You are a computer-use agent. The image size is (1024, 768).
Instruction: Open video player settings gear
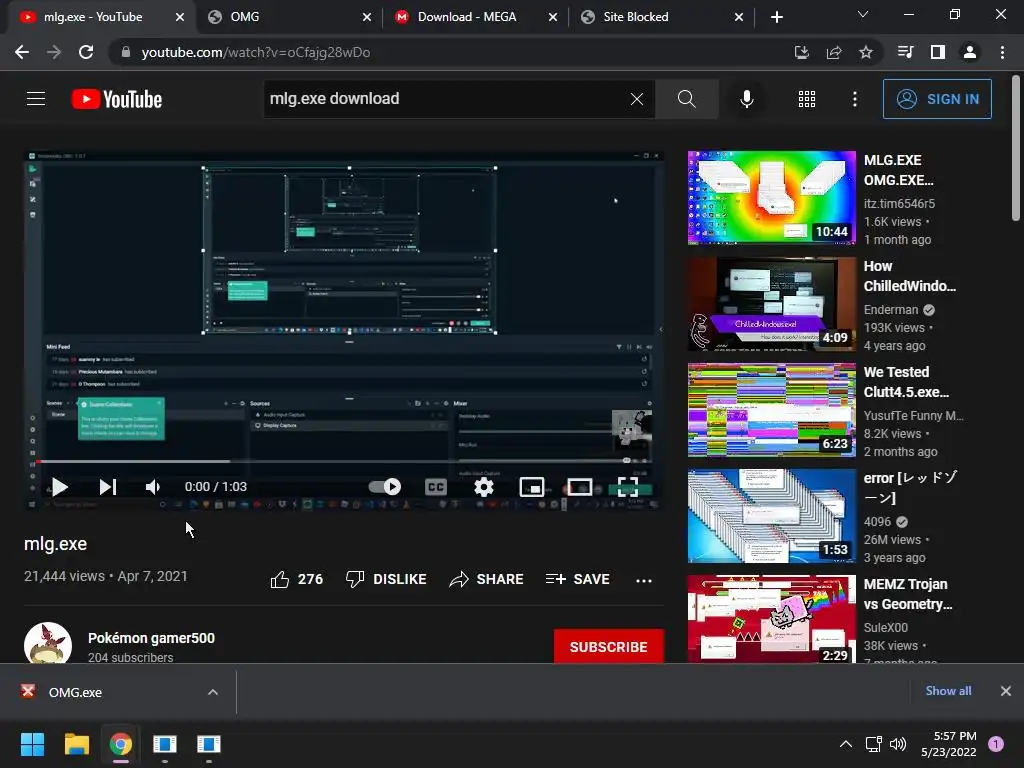click(484, 487)
